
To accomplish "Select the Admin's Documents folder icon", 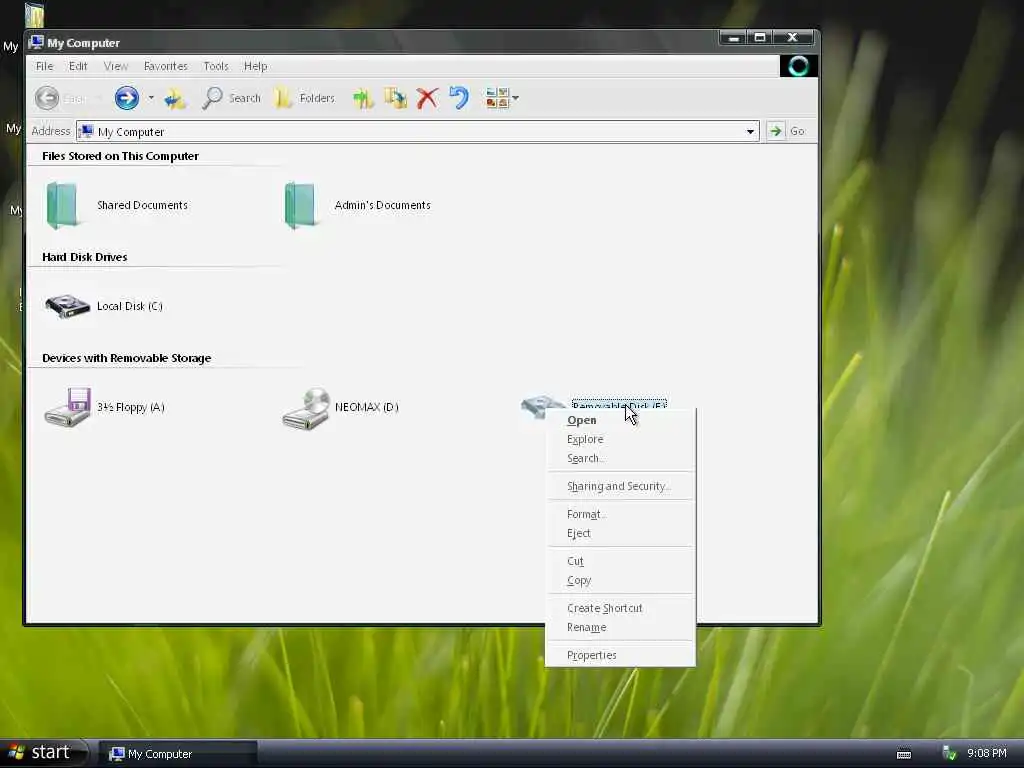I will tap(300, 205).
